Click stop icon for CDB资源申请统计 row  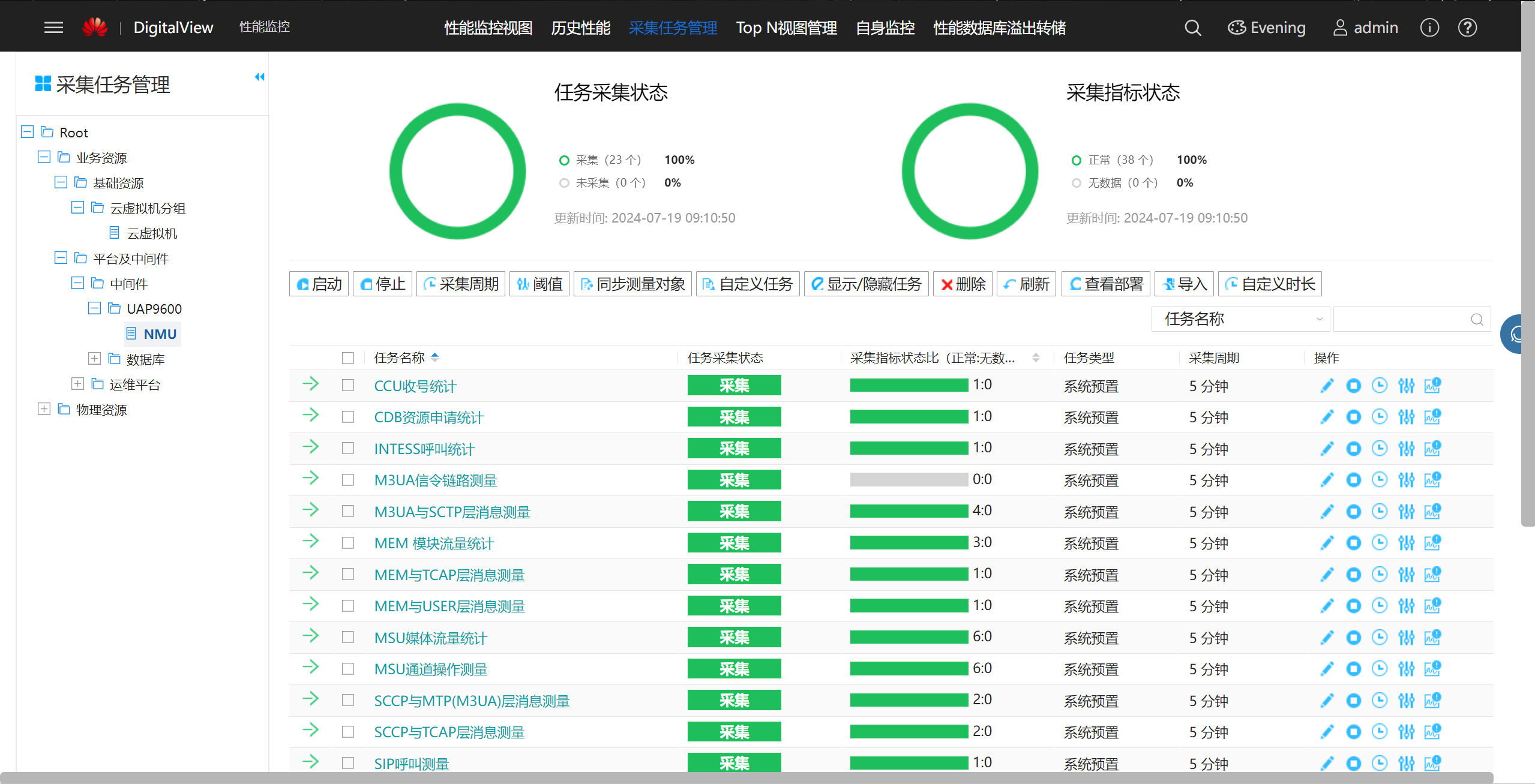[x=1353, y=417]
